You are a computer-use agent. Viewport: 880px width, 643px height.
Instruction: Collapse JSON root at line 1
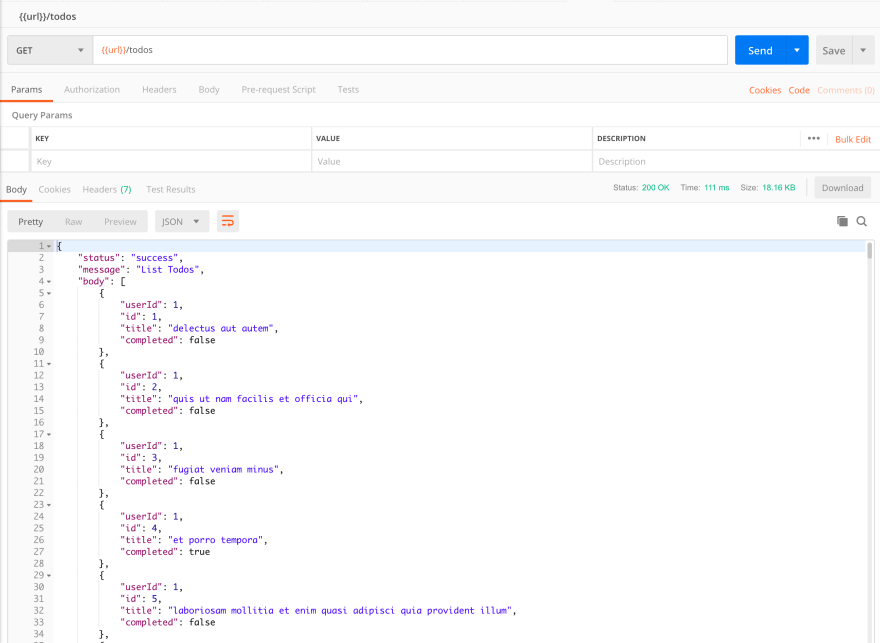(x=49, y=246)
